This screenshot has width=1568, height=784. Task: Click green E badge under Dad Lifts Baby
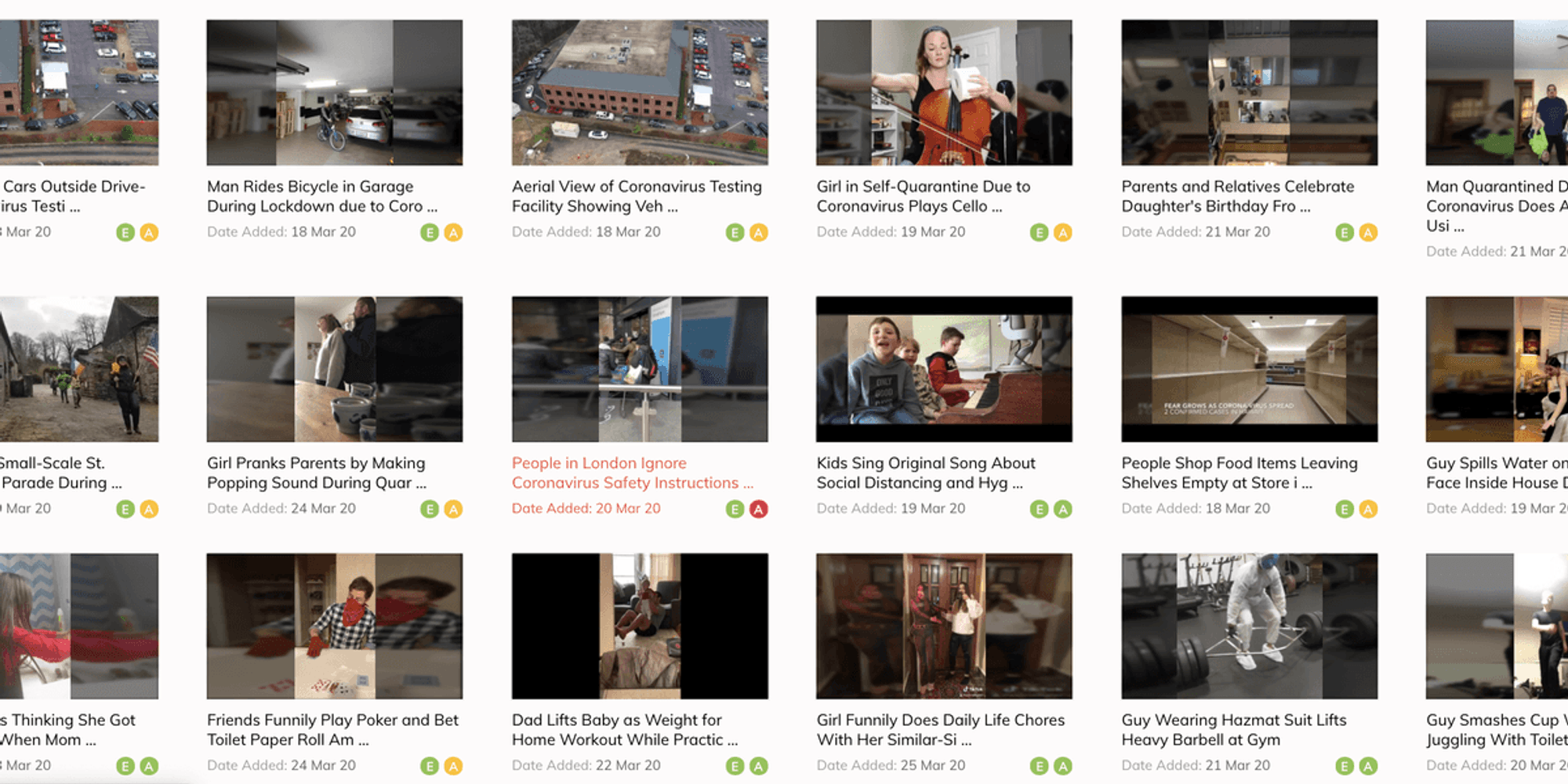pos(735,766)
